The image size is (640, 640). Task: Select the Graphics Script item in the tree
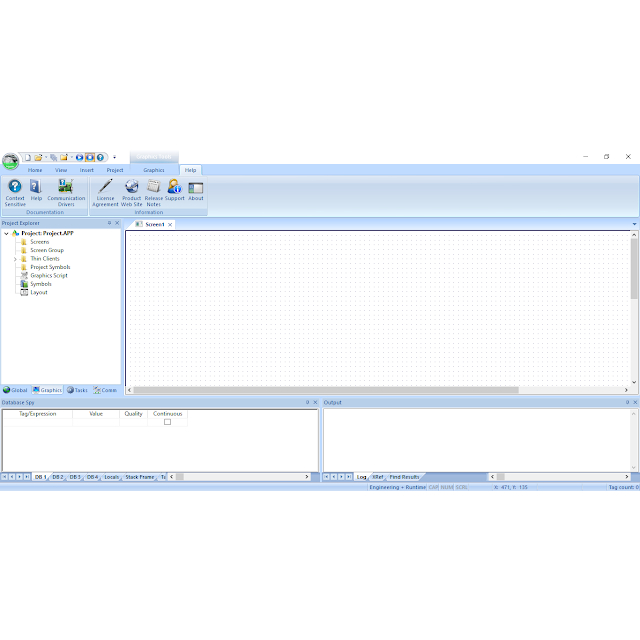click(x=49, y=276)
